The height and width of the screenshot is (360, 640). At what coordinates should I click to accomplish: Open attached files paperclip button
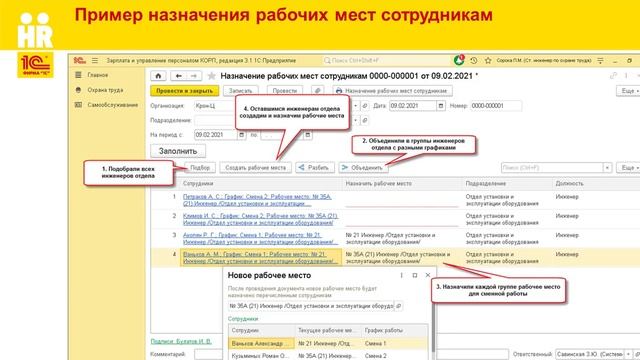pos(318,91)
